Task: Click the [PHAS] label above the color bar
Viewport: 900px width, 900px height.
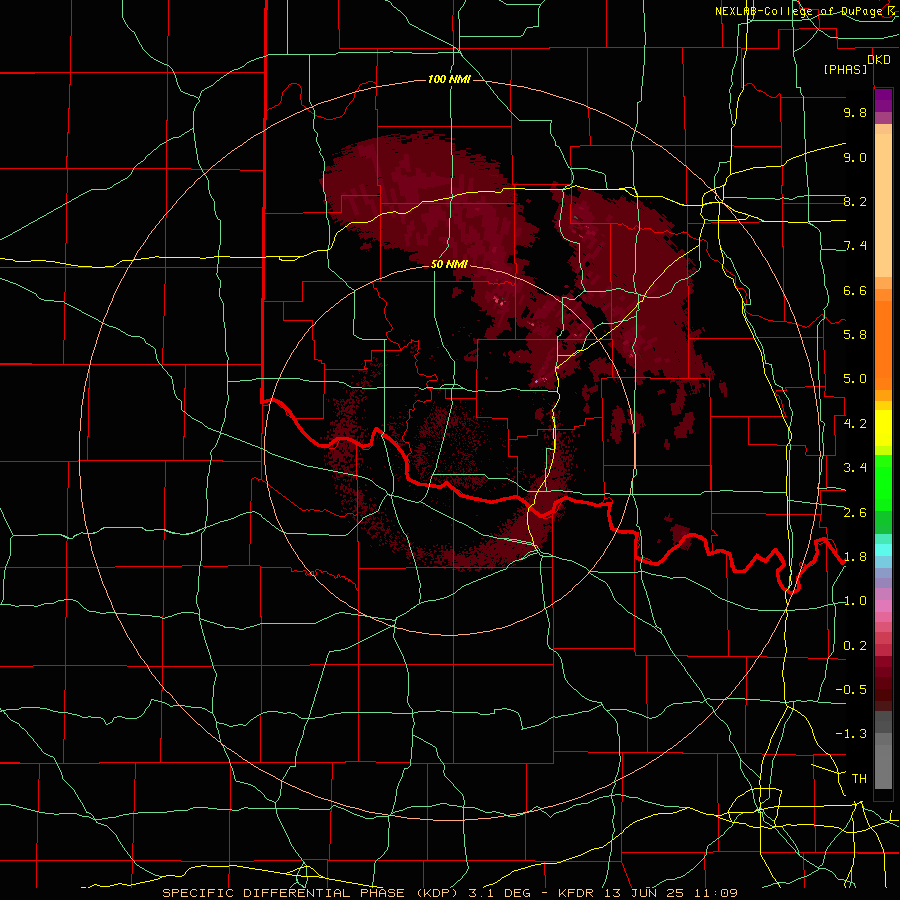Action: click(x=845, y=69)
